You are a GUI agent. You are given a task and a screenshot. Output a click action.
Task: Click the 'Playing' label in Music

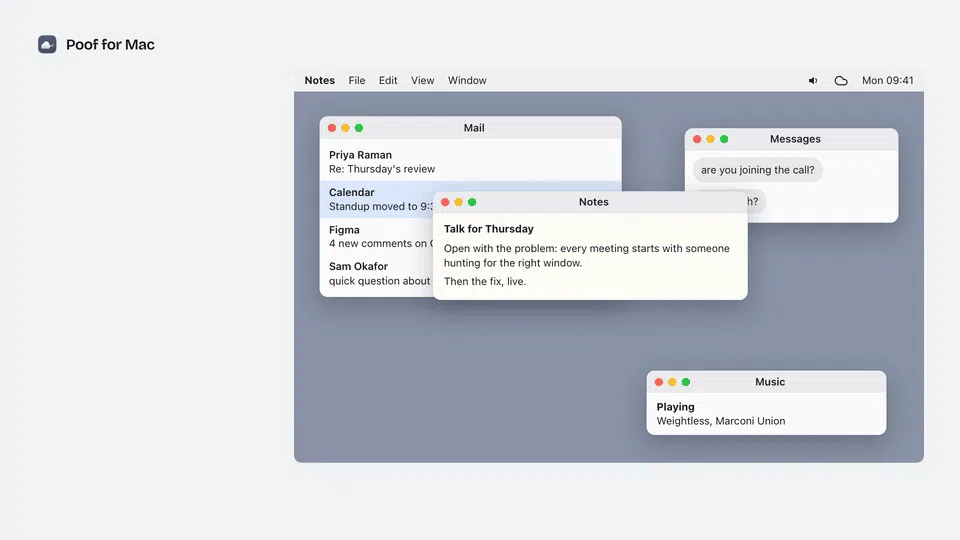[x=675, y=407]
